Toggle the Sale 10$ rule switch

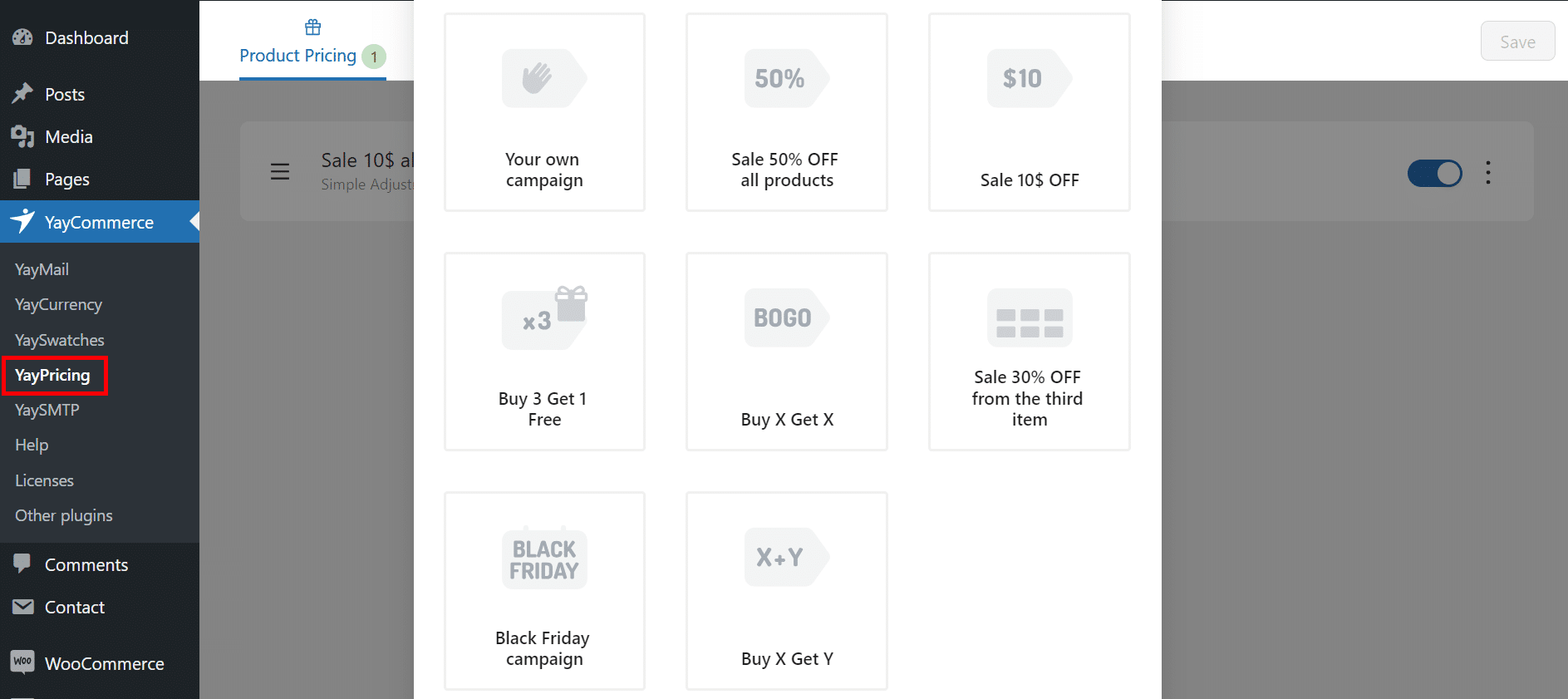[1434, 173]
